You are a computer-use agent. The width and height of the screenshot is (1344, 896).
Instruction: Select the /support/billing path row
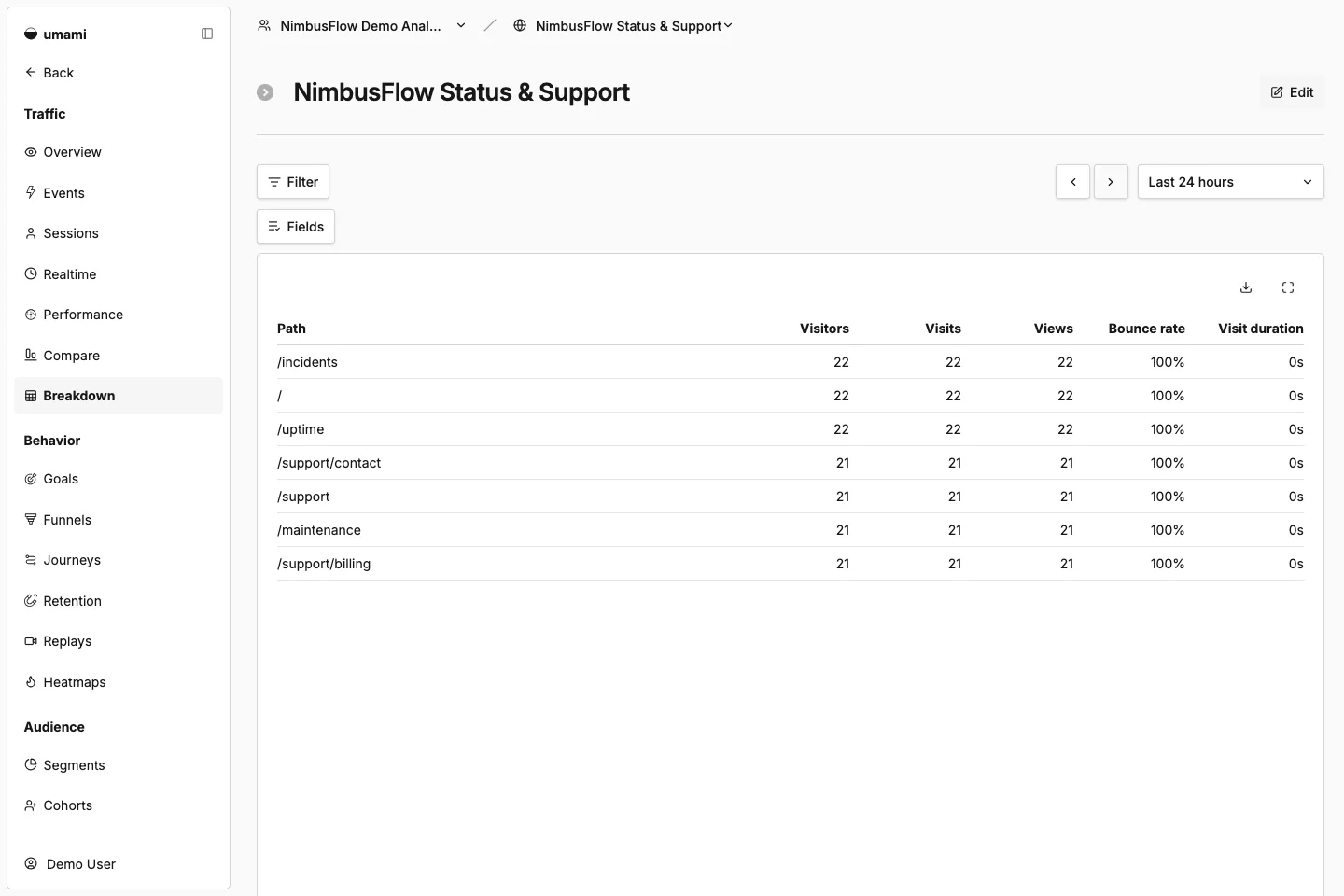point(791,564)
